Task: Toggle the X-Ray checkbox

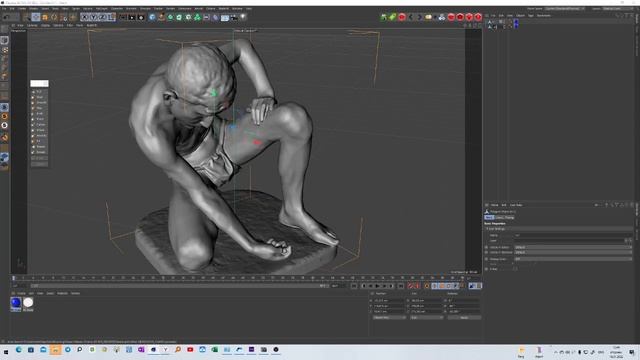Action: click(515, 269)
